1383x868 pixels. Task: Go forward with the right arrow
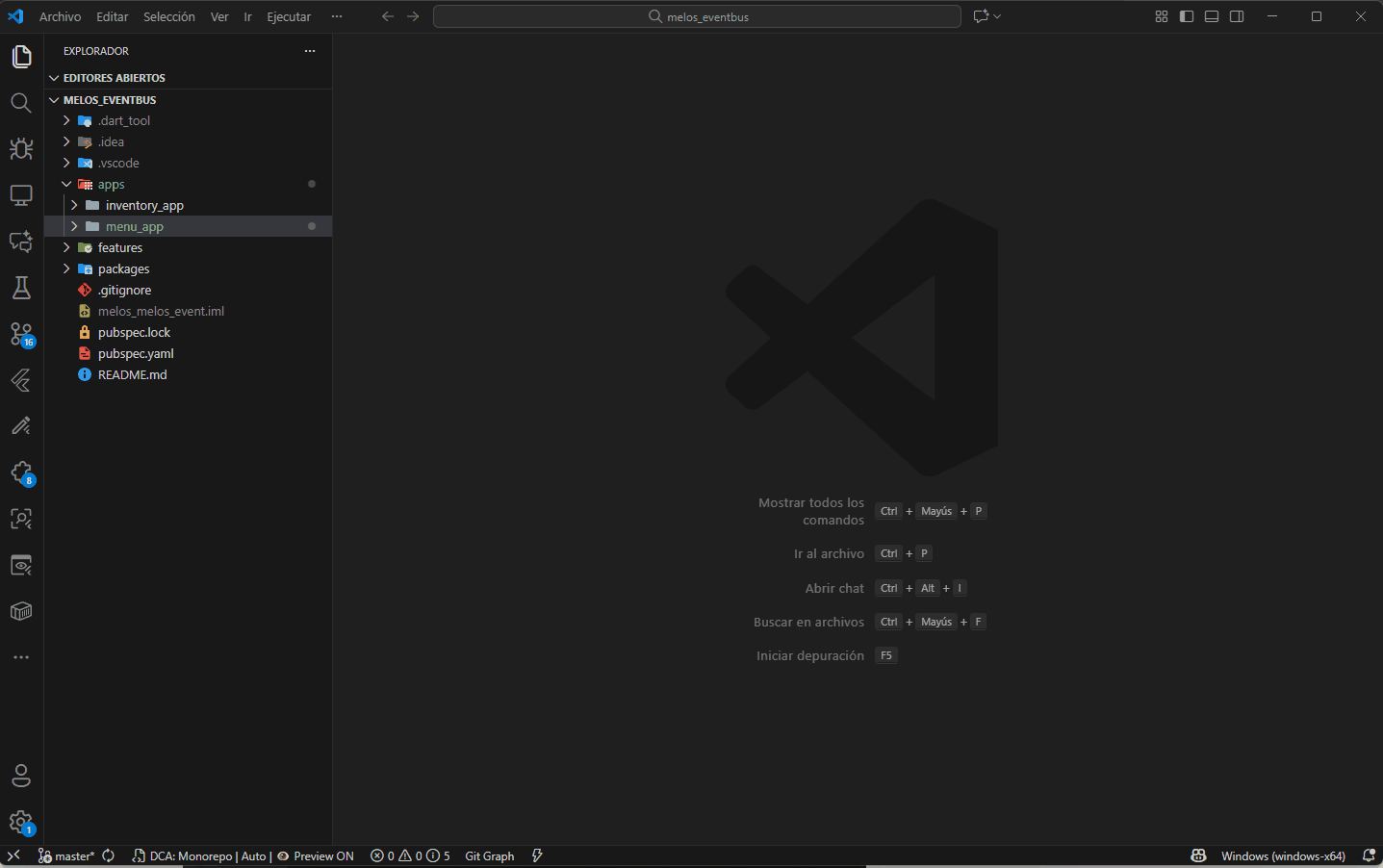pos(413,16)
